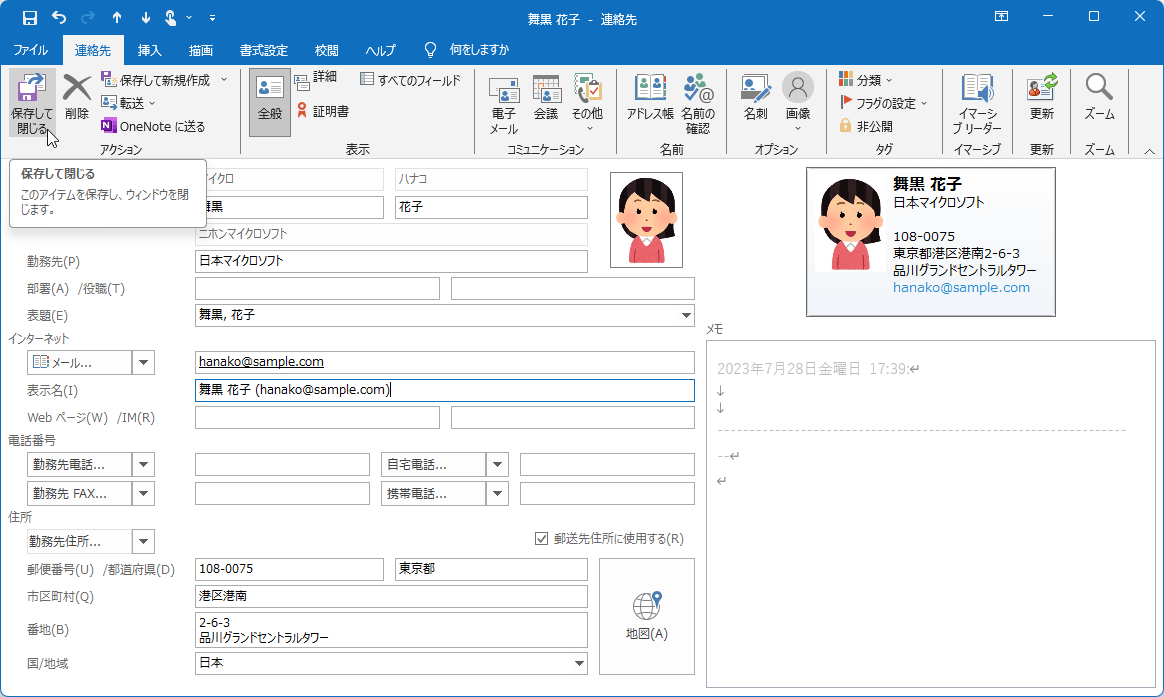Select the Contact (連絡先) ribbon tab
Viewport: 1164px width, 697px height.
coord(93,50)
